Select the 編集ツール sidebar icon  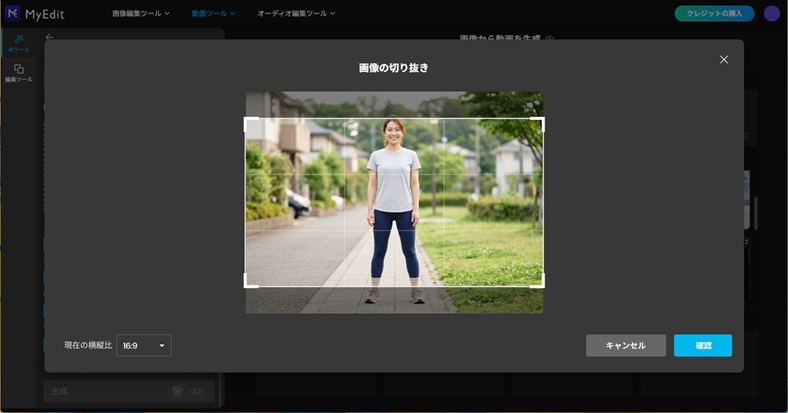[x=18, y=72]
